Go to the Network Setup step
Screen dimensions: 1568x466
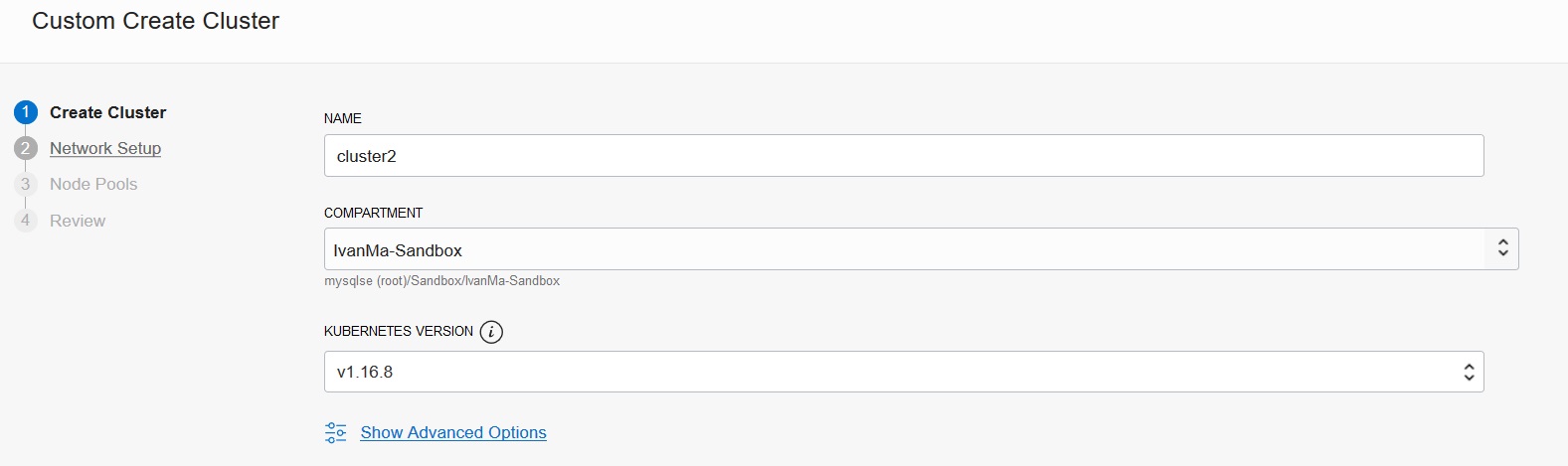click(x=105, y=148)
